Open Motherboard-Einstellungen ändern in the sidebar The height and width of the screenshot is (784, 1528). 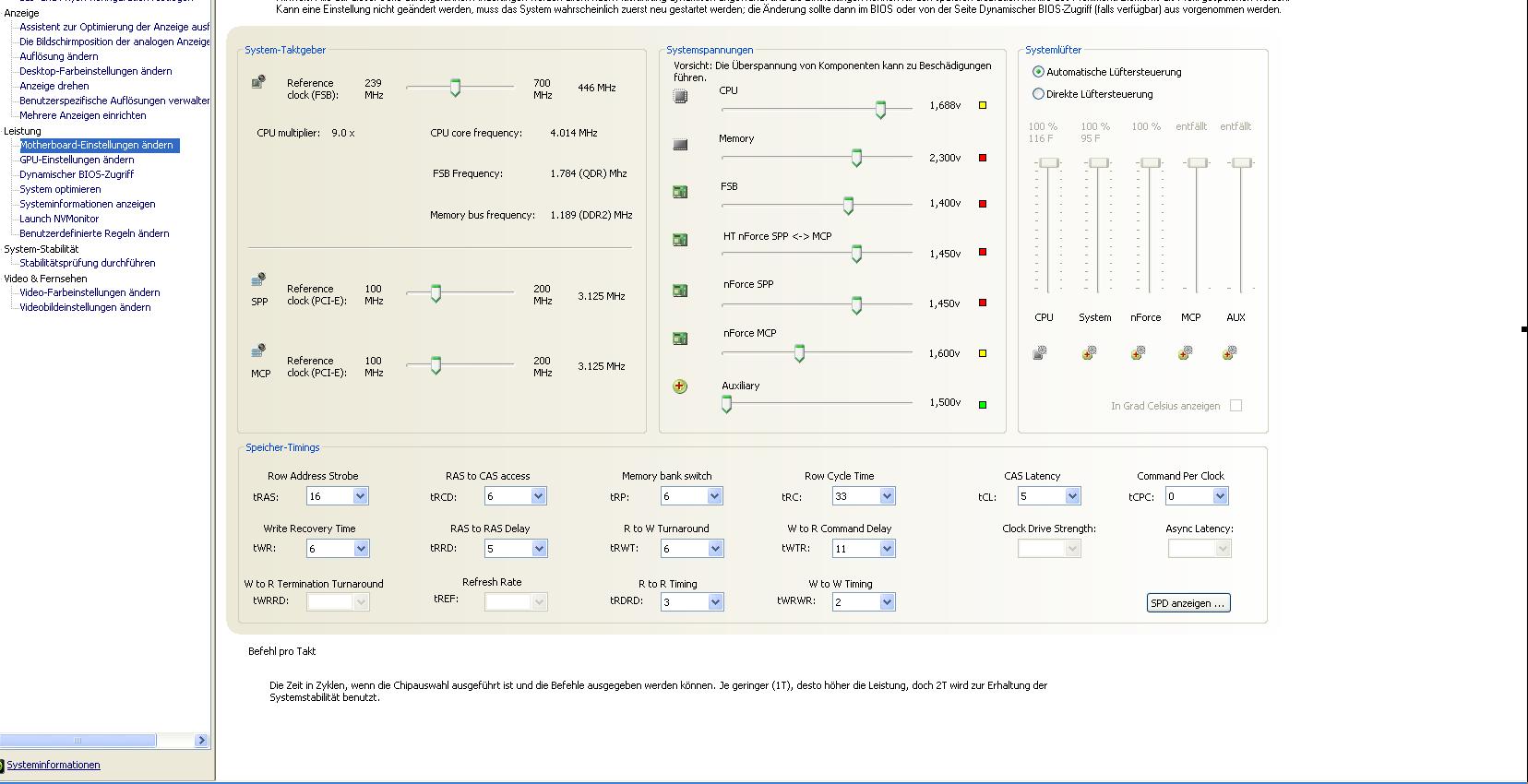(96, 145)
